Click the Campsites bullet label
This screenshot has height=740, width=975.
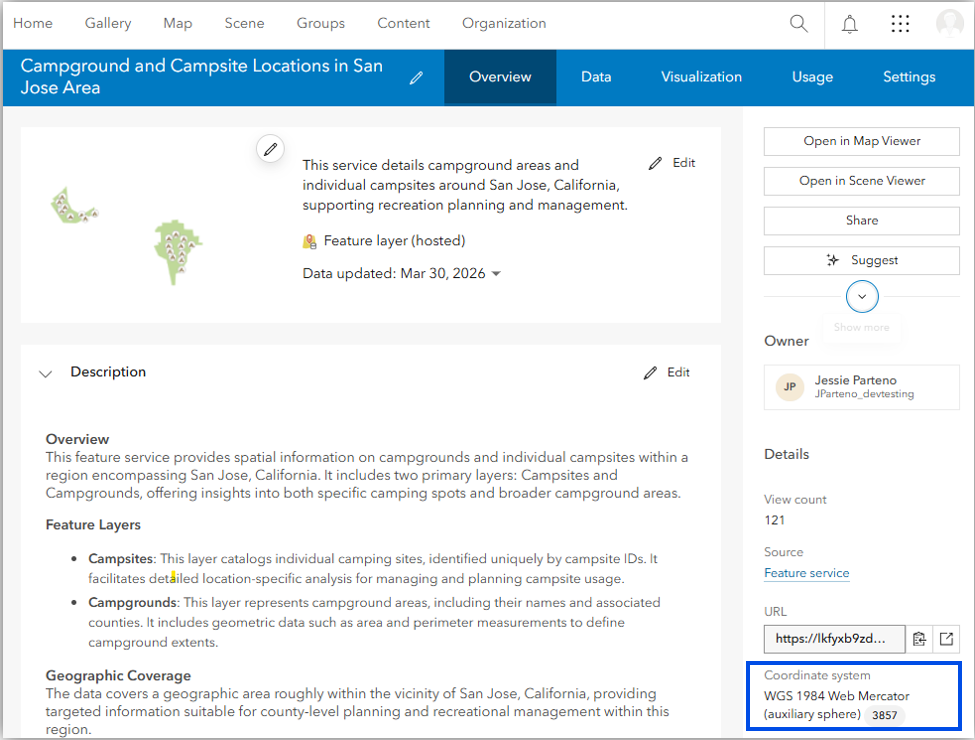[x=121, y=559]
